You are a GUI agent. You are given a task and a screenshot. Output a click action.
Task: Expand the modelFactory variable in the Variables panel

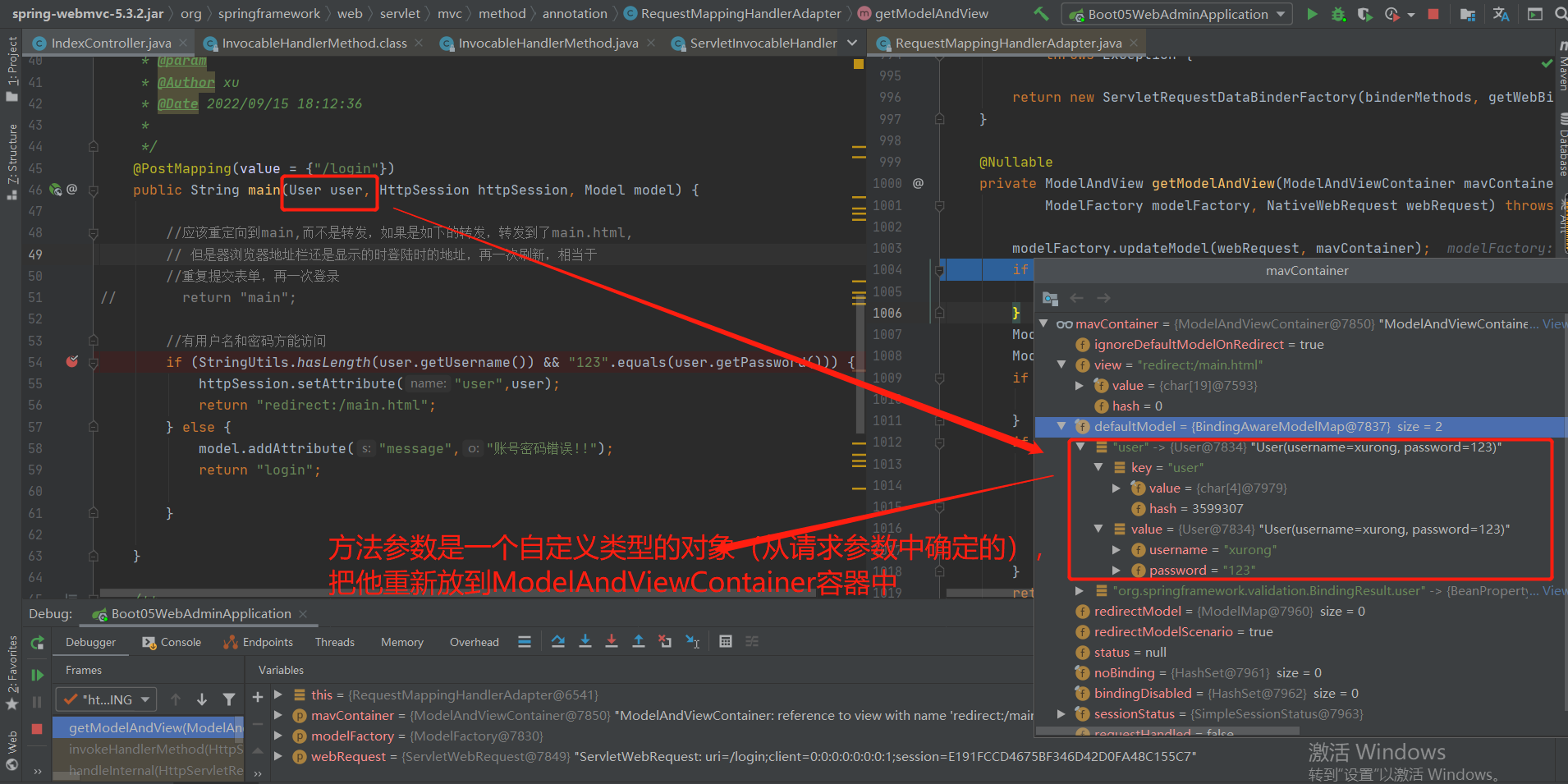point(277,736)
